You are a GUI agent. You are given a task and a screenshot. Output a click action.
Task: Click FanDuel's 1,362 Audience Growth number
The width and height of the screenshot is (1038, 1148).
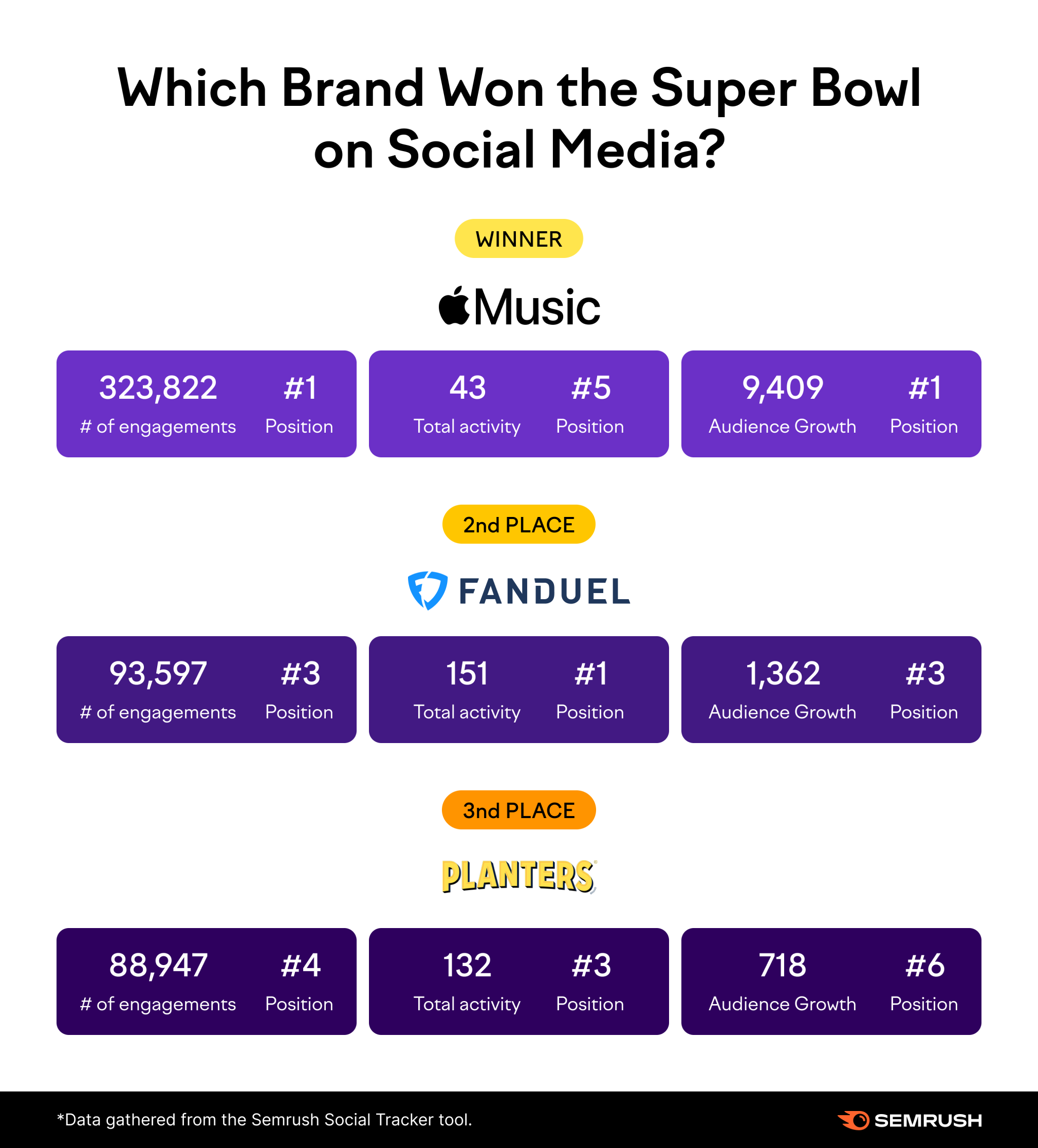tap(782, 674)
